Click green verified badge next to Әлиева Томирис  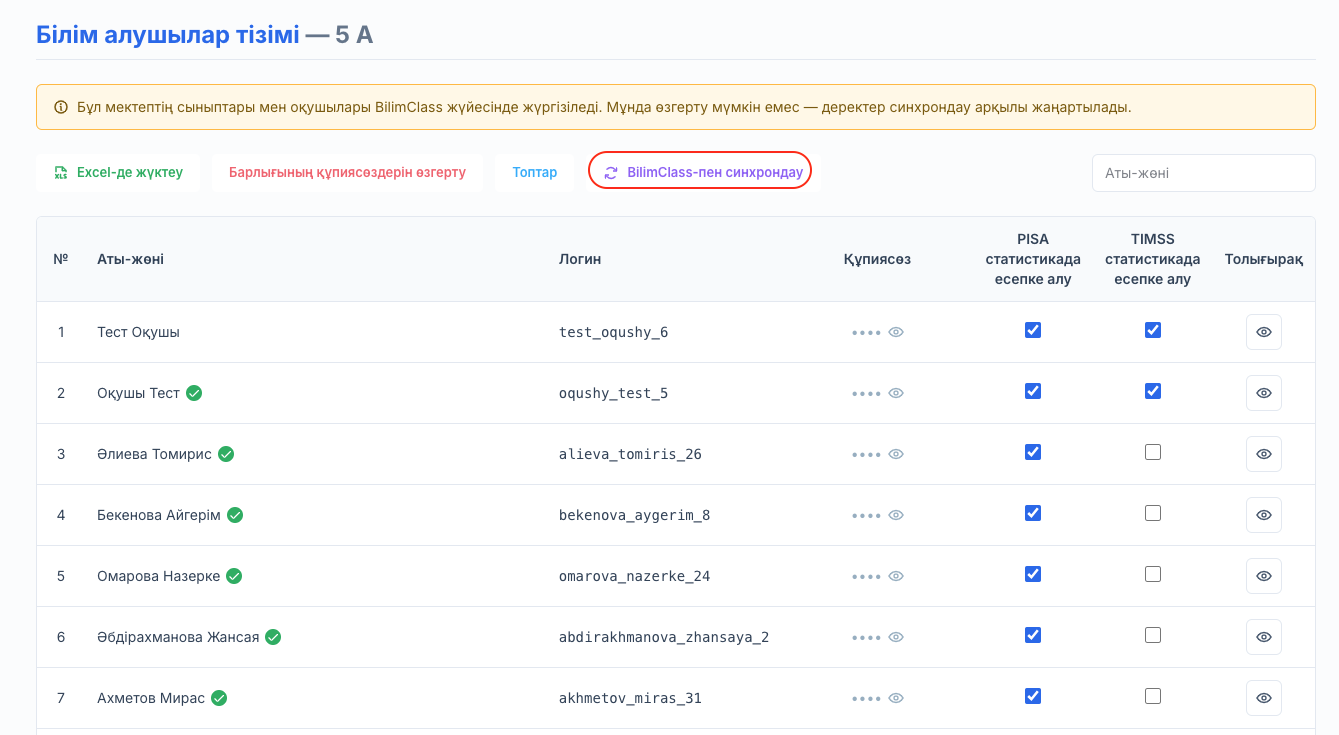point(226,454)
